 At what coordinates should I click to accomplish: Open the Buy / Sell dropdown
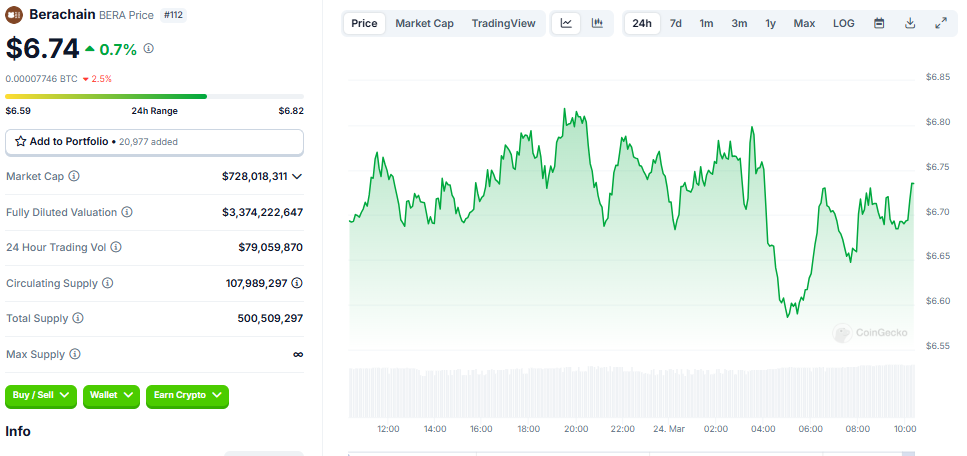pos(41,395)
